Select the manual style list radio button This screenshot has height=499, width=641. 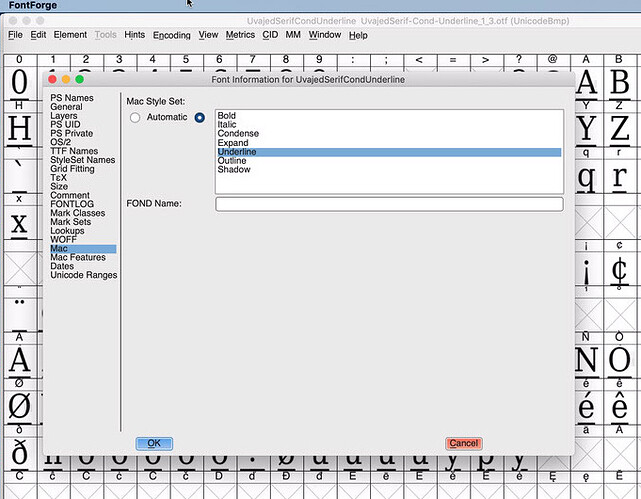[x=200, y=118]
